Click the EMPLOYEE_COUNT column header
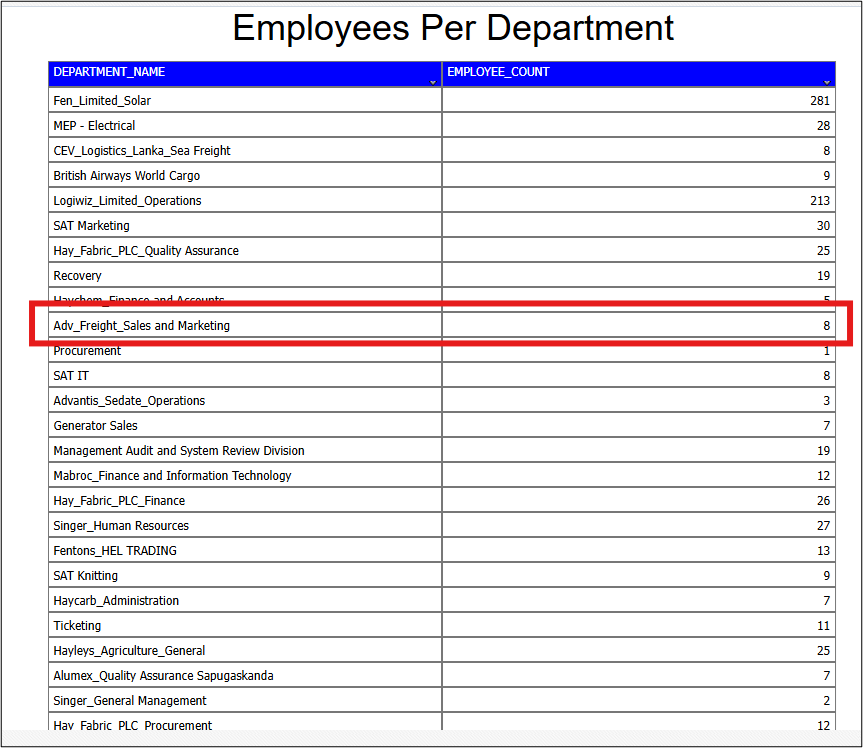The width and height of the screenshot is (863, 748). [498, 72]
